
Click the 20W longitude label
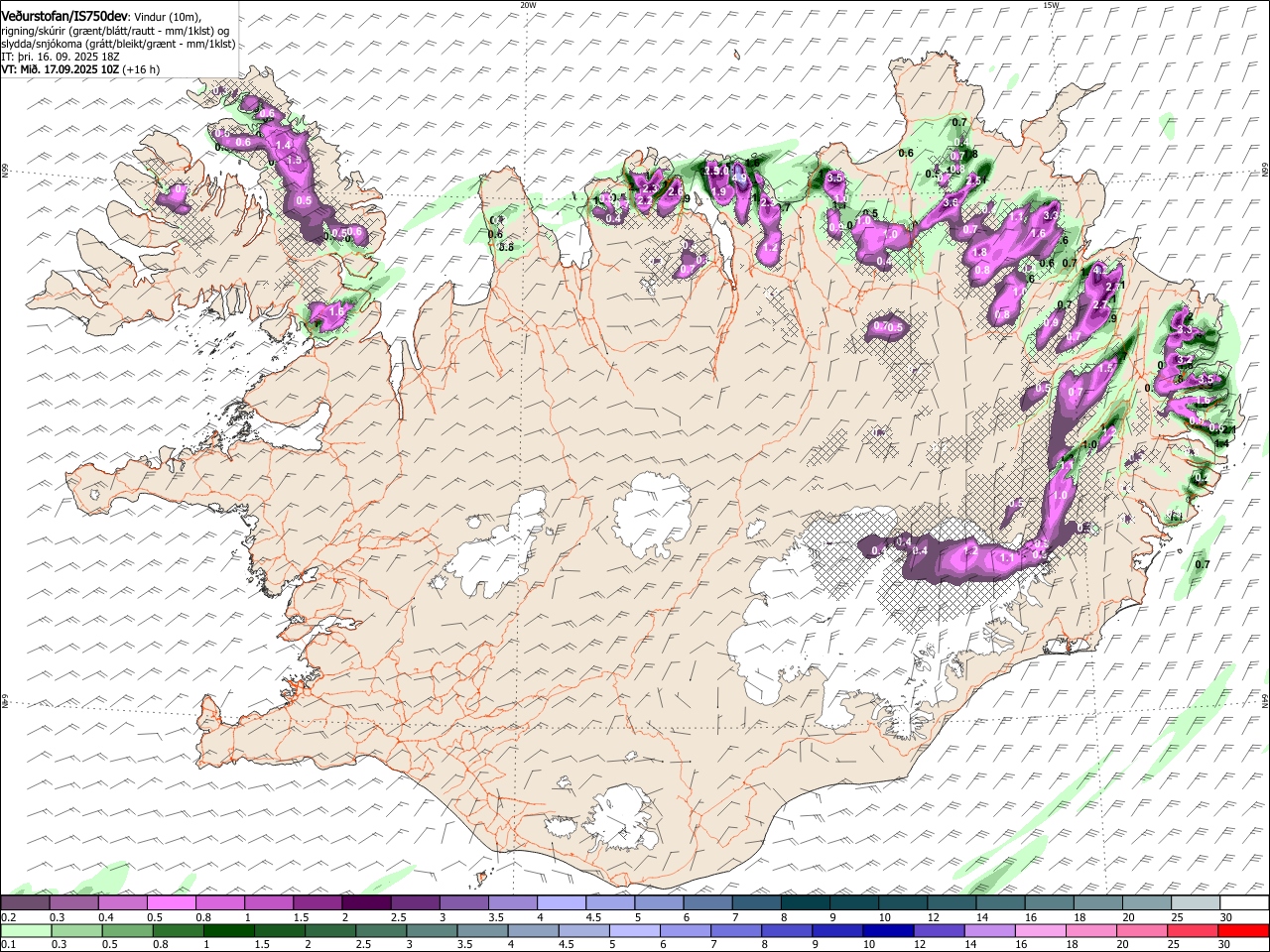(528, 5)
